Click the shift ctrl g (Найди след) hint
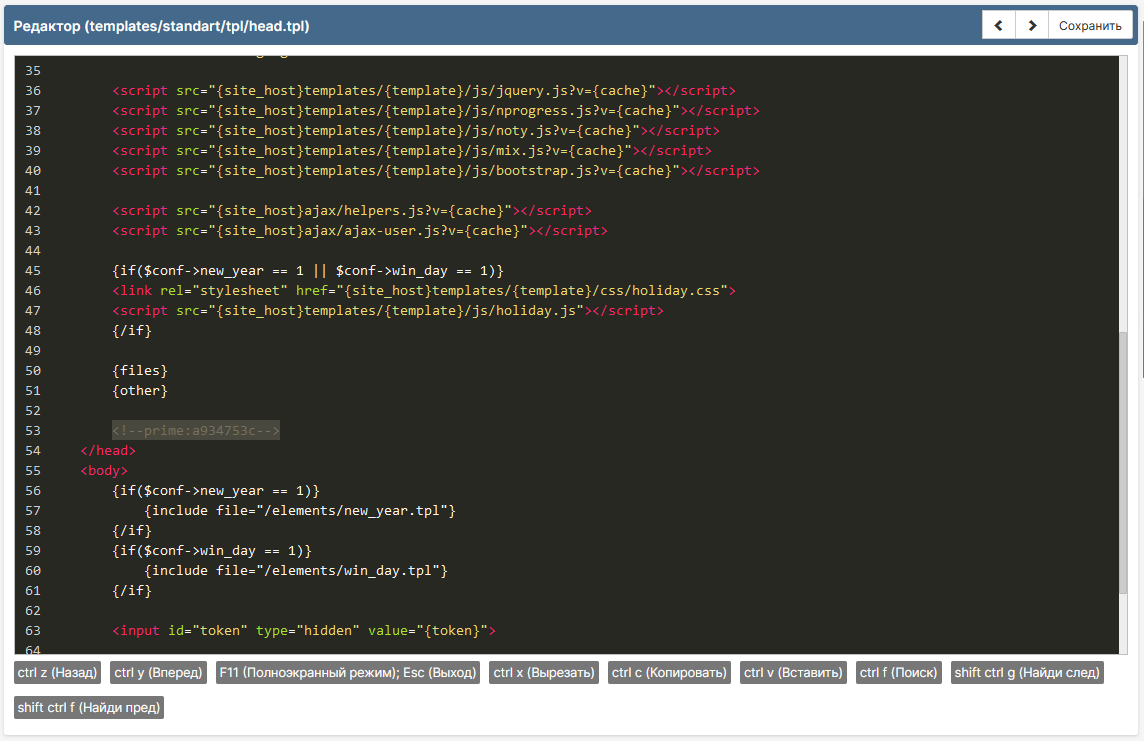 (1027, 672)
